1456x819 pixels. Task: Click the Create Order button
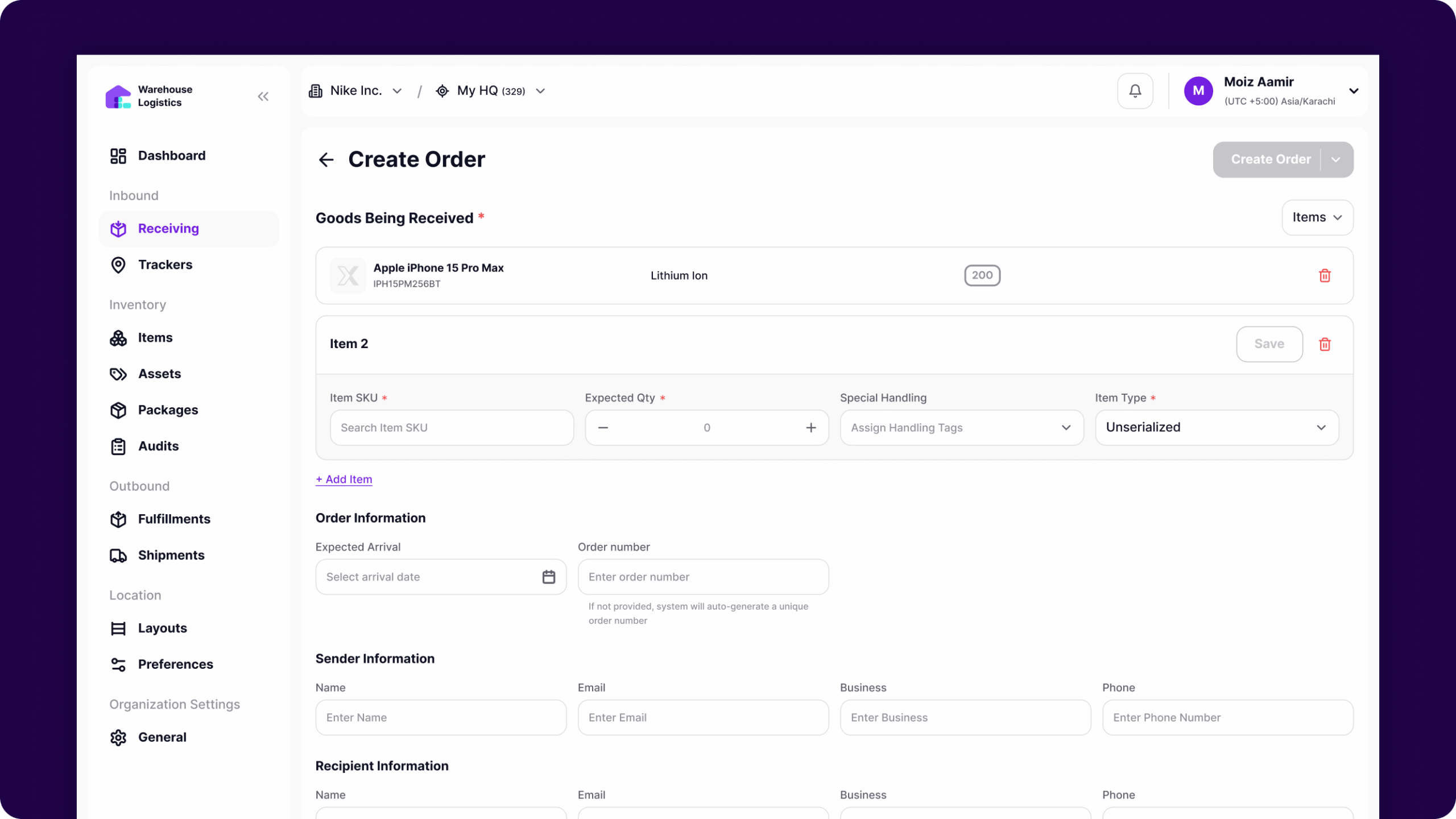point(1271,160)
